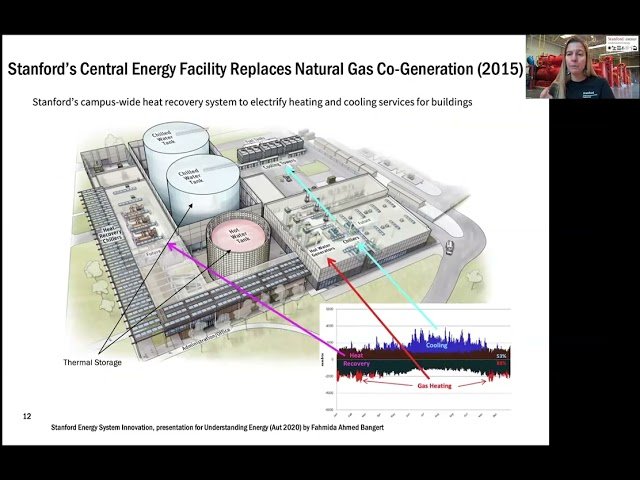Screen dimensions: 640x480
Task: Click the pink 'Hot Water Tank' in the diagram
Action: (x=239, y=235)
